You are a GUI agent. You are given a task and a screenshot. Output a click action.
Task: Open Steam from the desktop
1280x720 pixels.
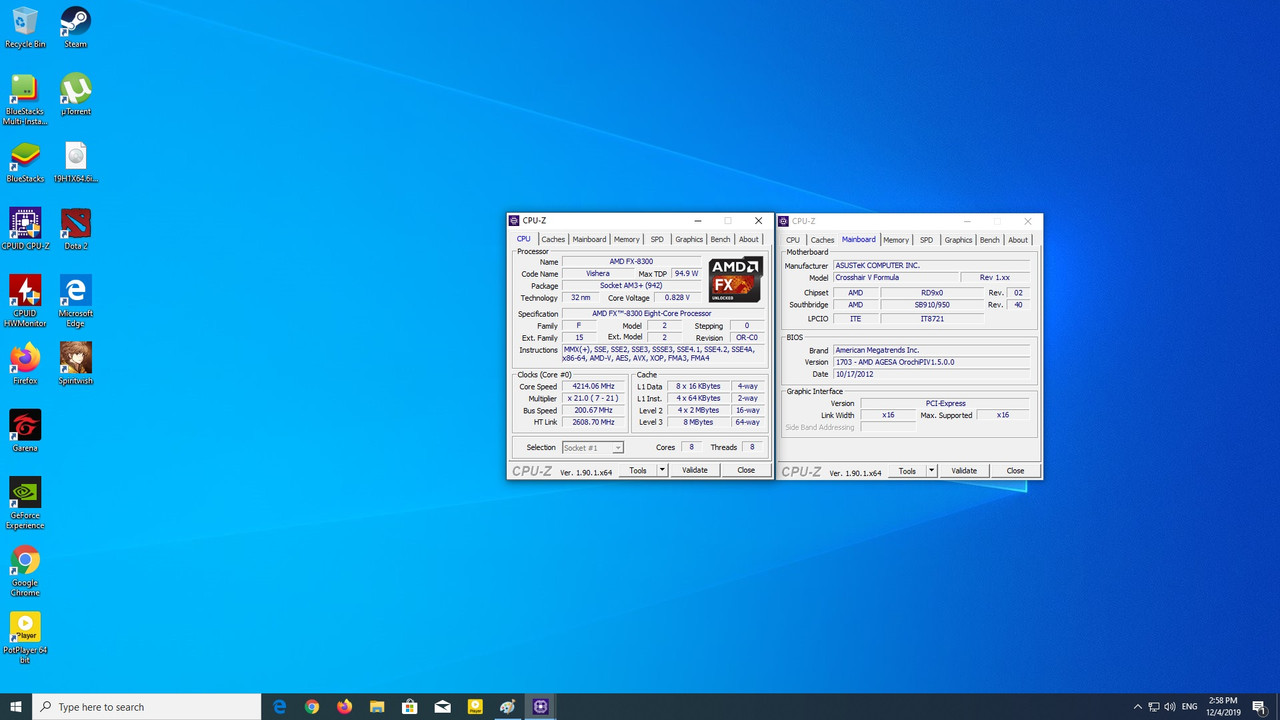tap(75, 20)
